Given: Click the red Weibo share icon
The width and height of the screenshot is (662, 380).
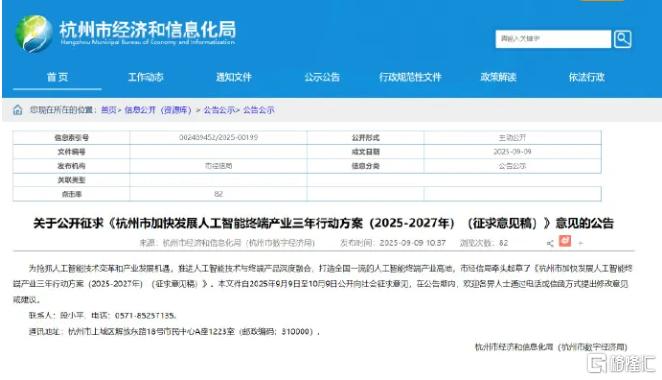Looking at the screenshot, I should point(565,241).
